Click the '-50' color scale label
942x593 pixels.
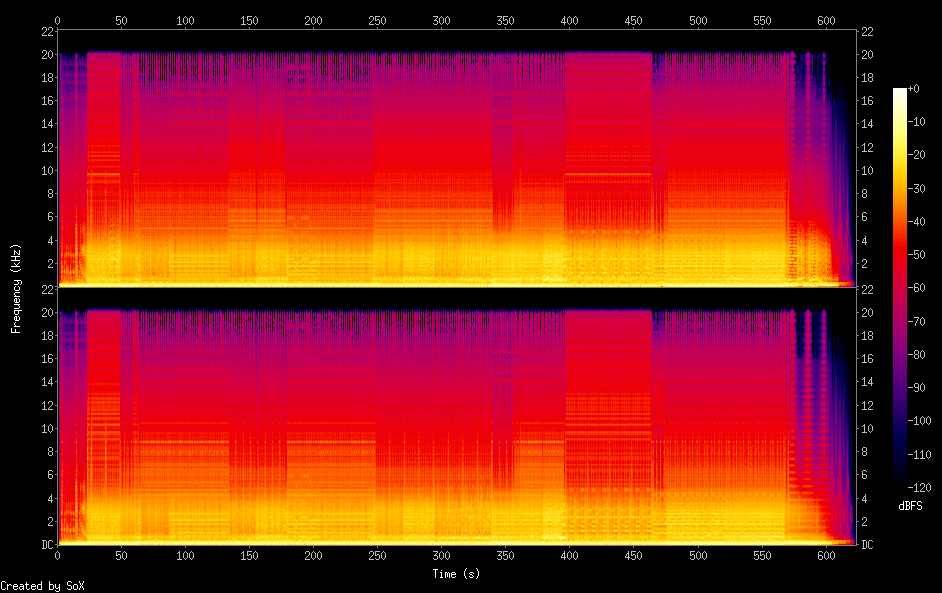[916, 255]
